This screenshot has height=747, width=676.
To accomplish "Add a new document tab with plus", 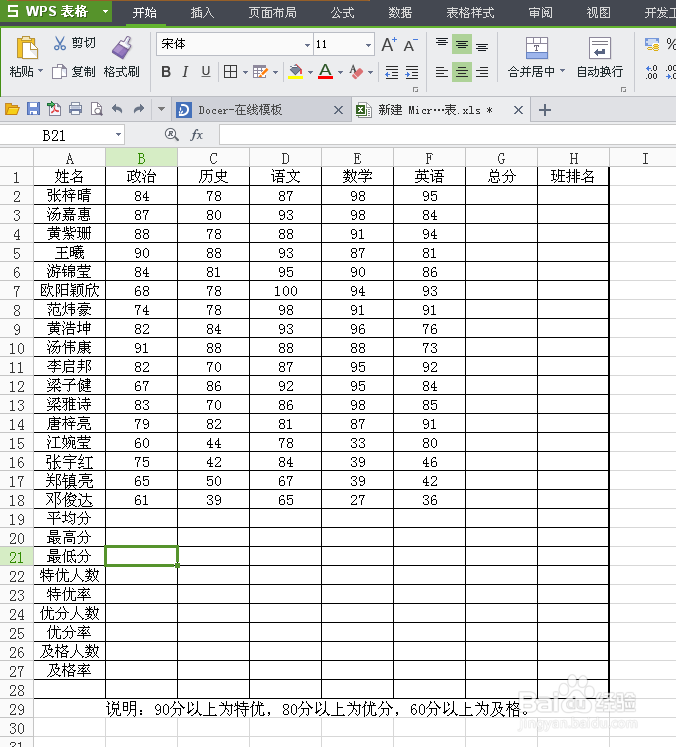I will point(545,110).
